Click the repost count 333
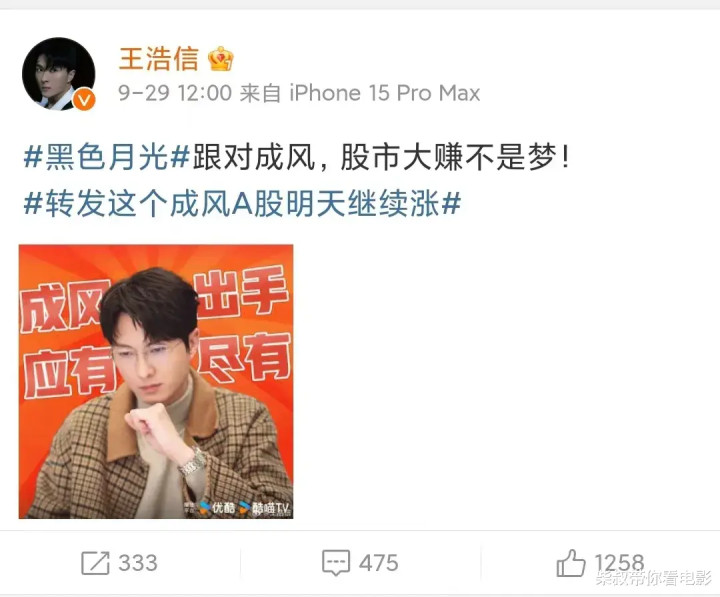 click(x=138, y=563)
